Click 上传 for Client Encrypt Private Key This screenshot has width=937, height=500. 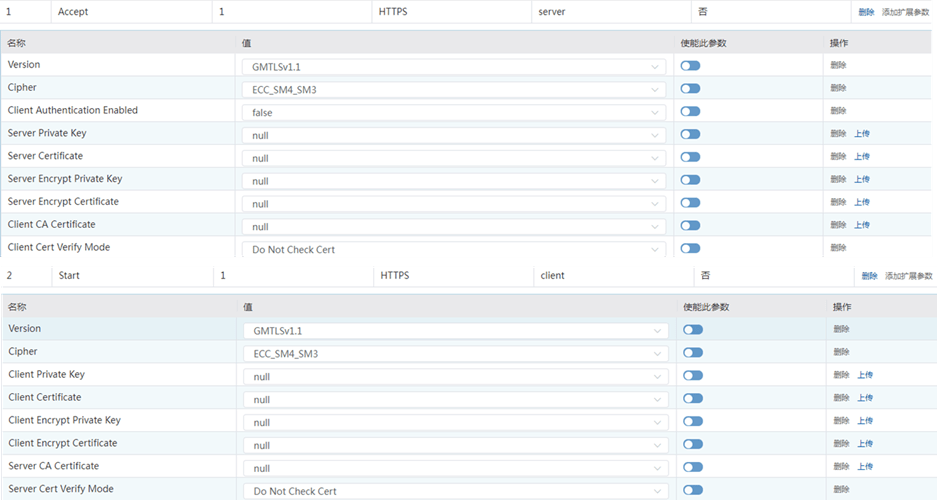click(x=865, y=421)
